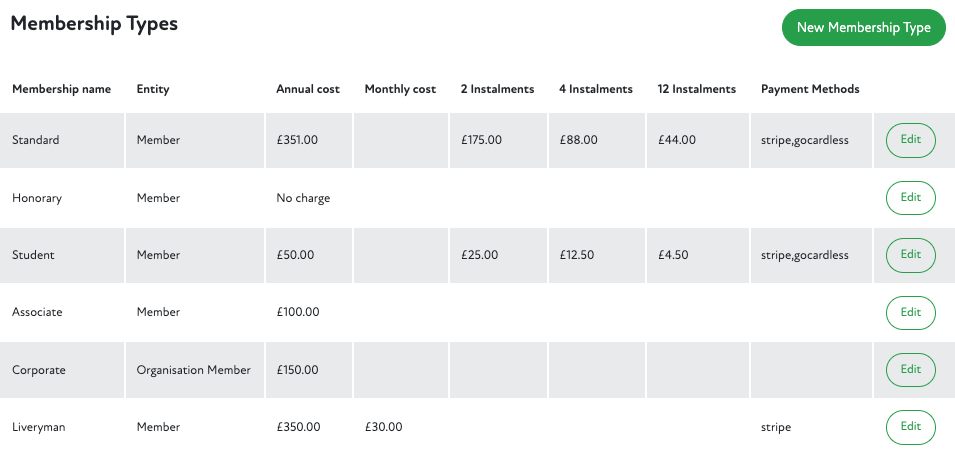Edit the Student membership type
955x456 pixels.
[910, 255]
